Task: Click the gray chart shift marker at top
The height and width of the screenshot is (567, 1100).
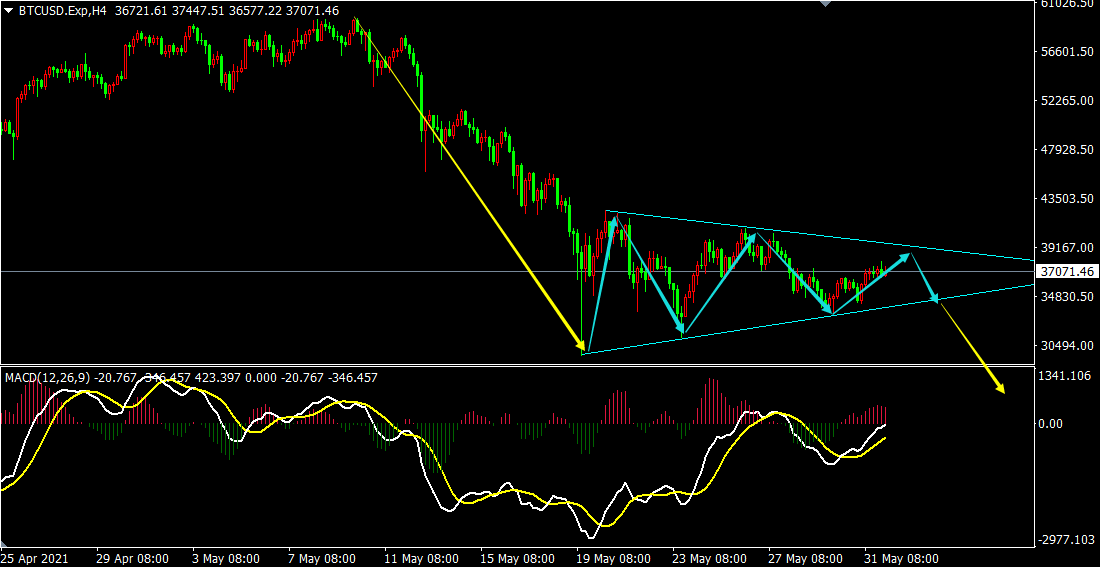Action: pyautogui.click(x=823, y=4)
